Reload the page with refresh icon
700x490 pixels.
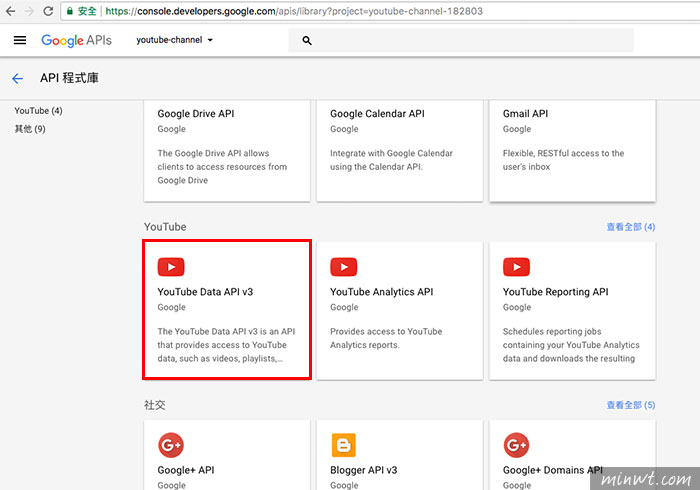(x=48, y=11)
